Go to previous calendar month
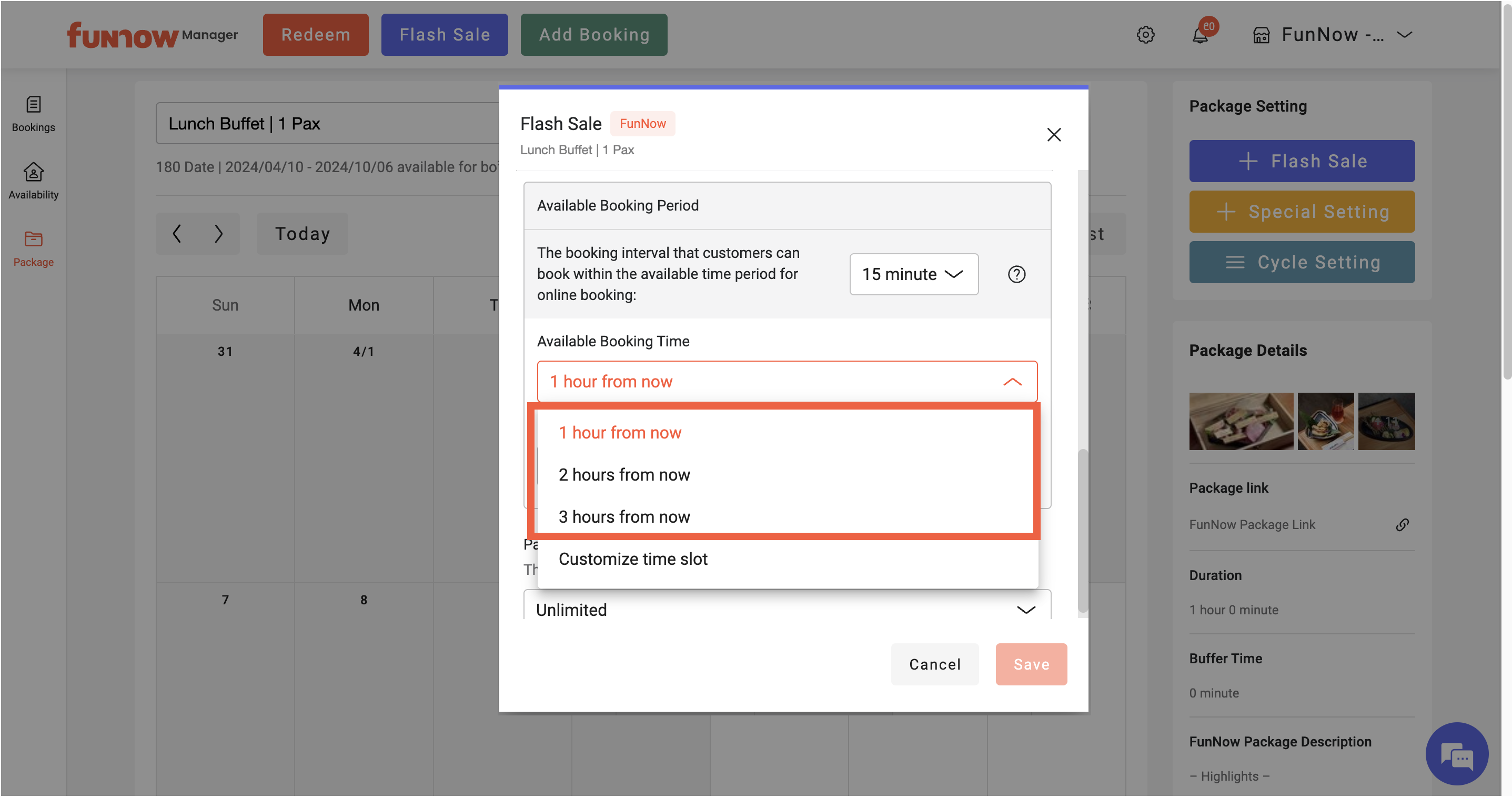Screen dimensions: 1512x797 click(177, 234)
